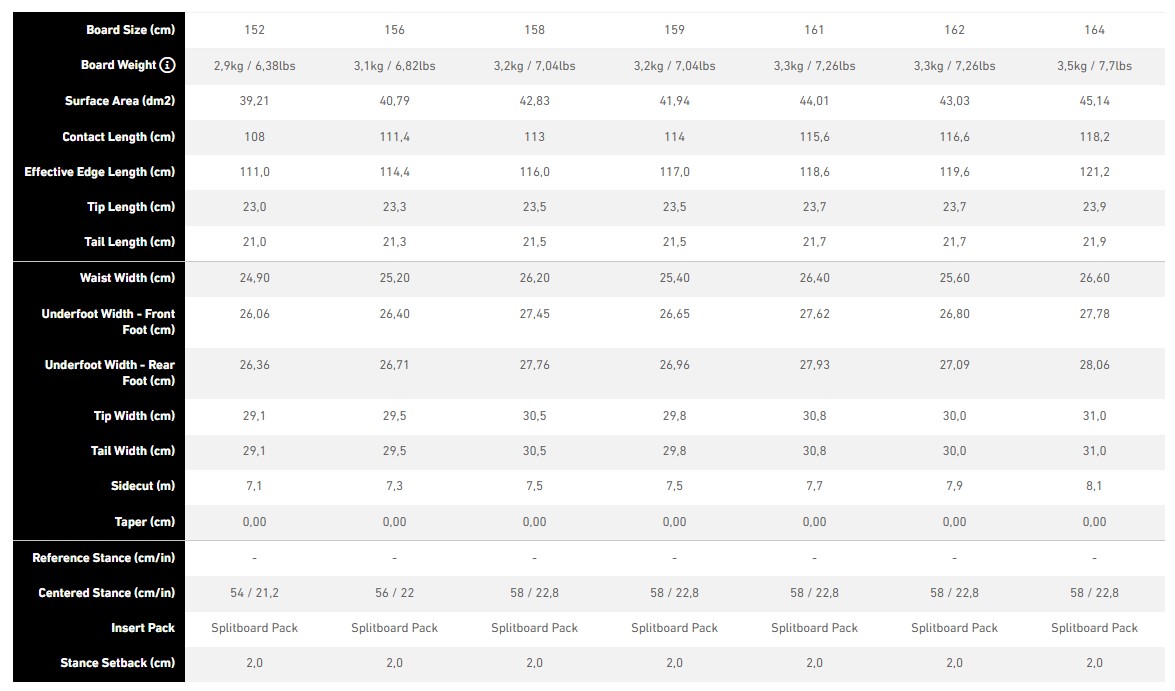Select the Surface Area (dm2) label
Viewport: 1175px width, 691px height.
(x=120, y=100)
